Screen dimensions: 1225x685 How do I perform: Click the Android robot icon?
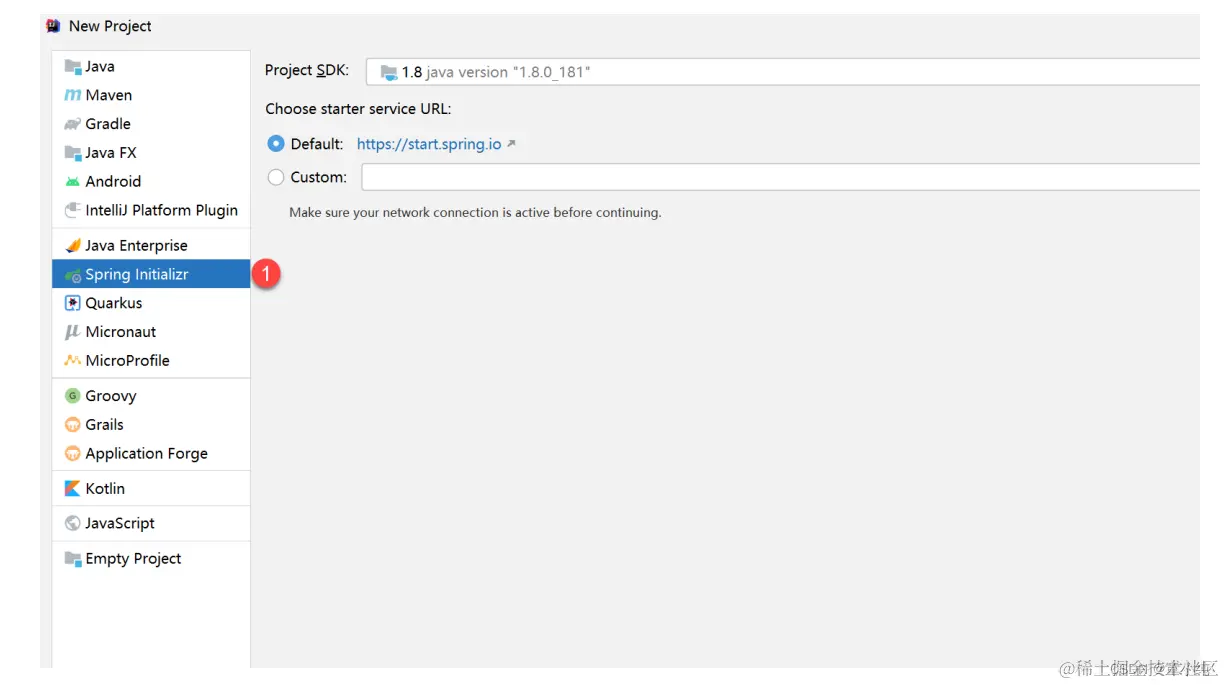pos(72,182)
